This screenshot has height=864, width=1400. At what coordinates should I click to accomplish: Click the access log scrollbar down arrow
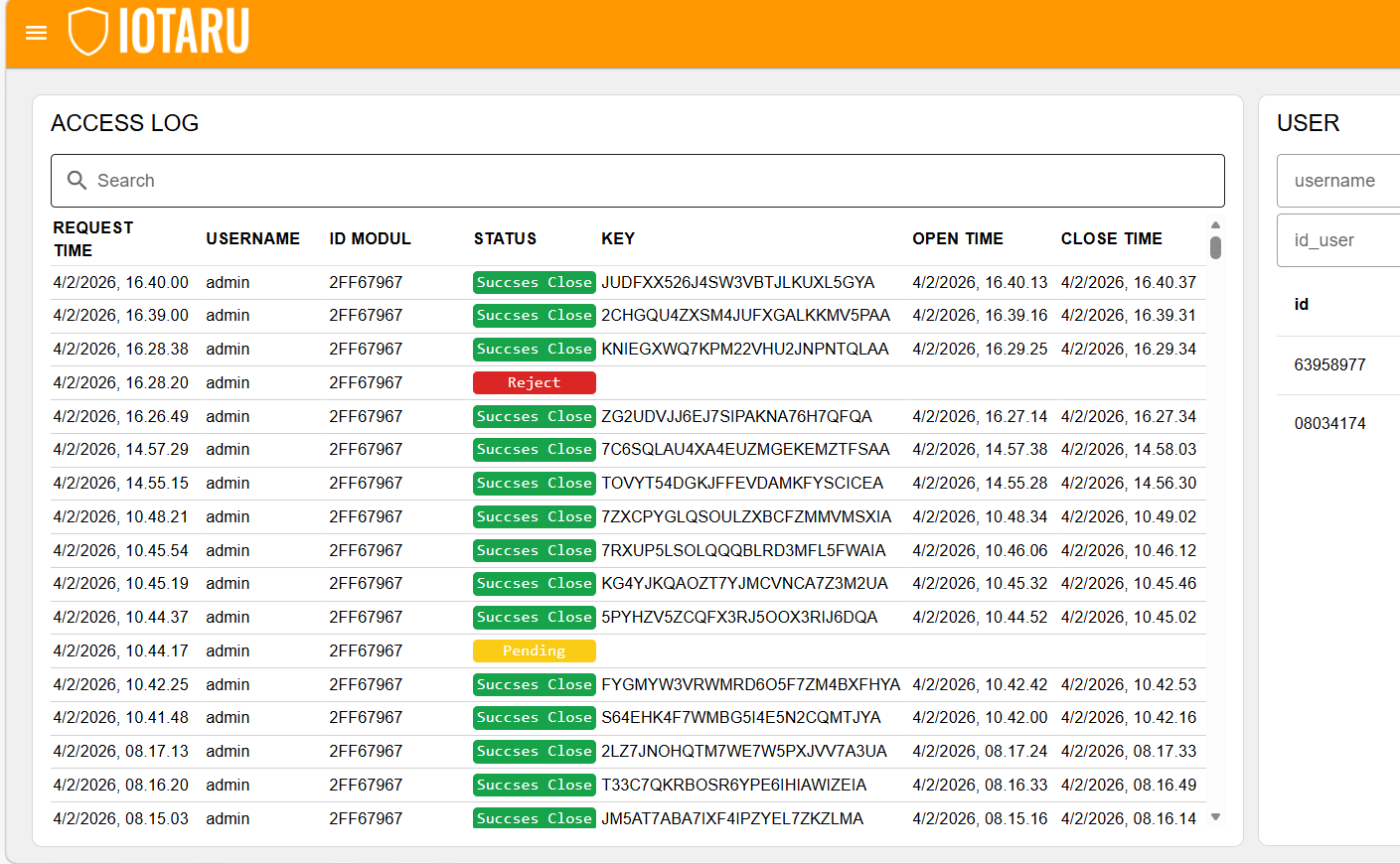pyautogui.click(x=1215, y=817)
